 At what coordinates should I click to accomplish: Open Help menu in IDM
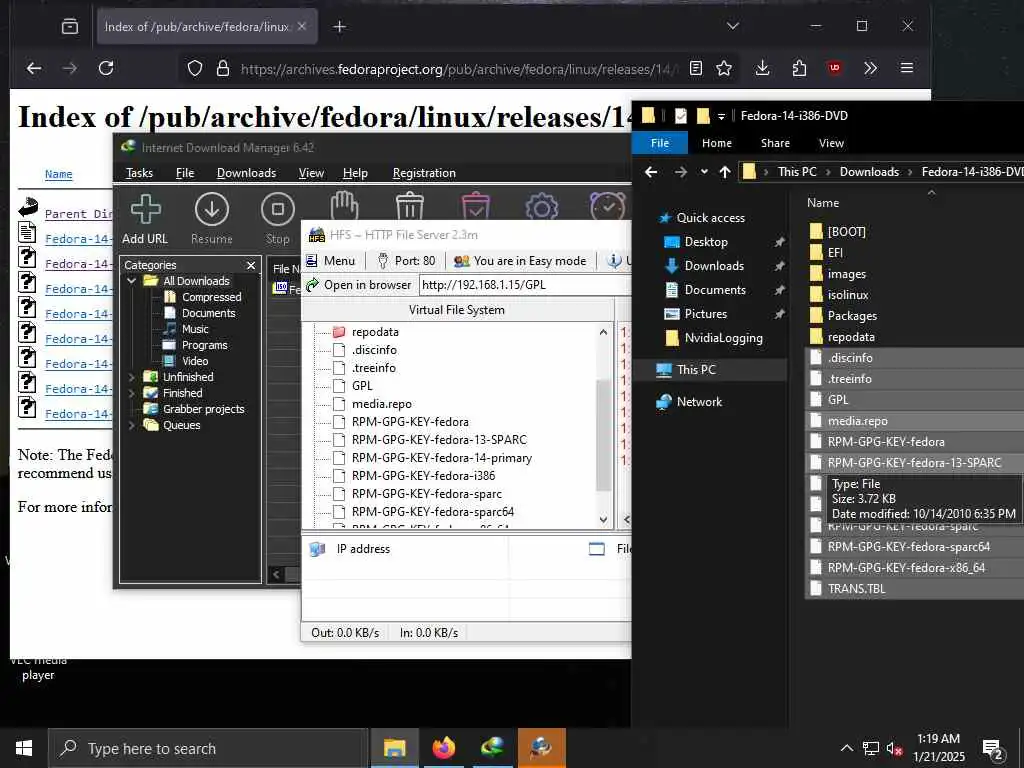[355, 173]
